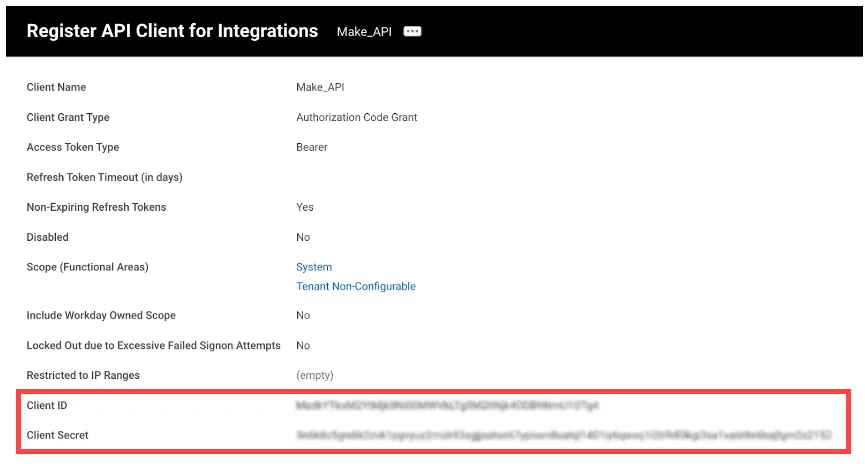
Task: Click the Client Name label
Action: pos(56,87)
